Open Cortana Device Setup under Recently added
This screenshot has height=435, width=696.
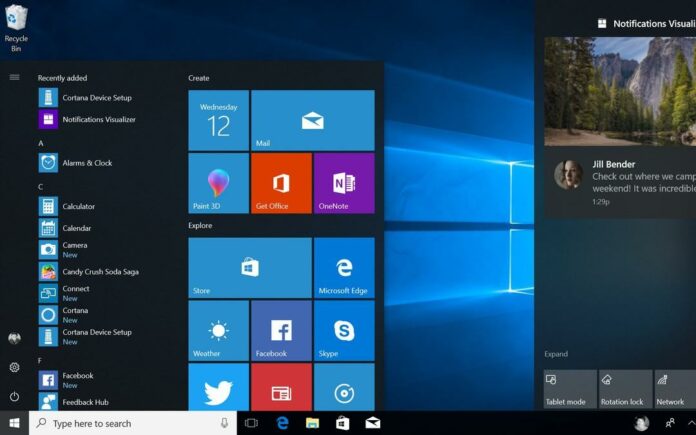(x=85, y=98)
